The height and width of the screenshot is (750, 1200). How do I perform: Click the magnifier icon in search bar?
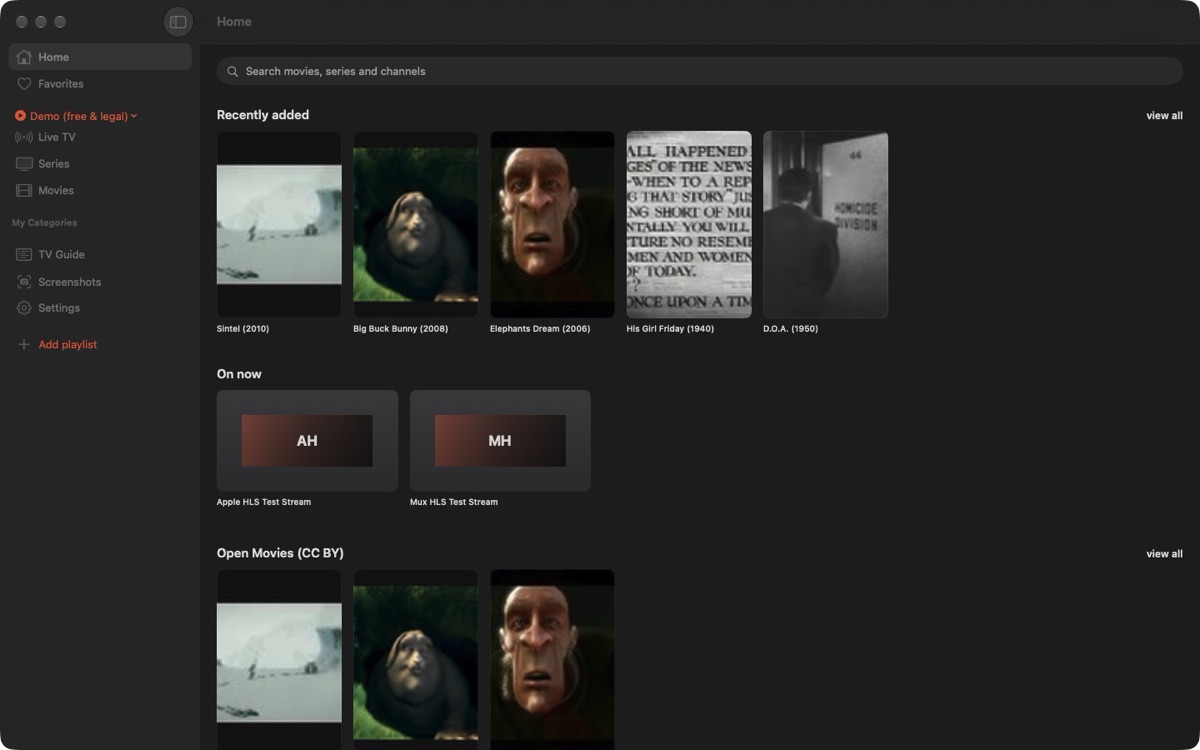click(x=232, y=71)
